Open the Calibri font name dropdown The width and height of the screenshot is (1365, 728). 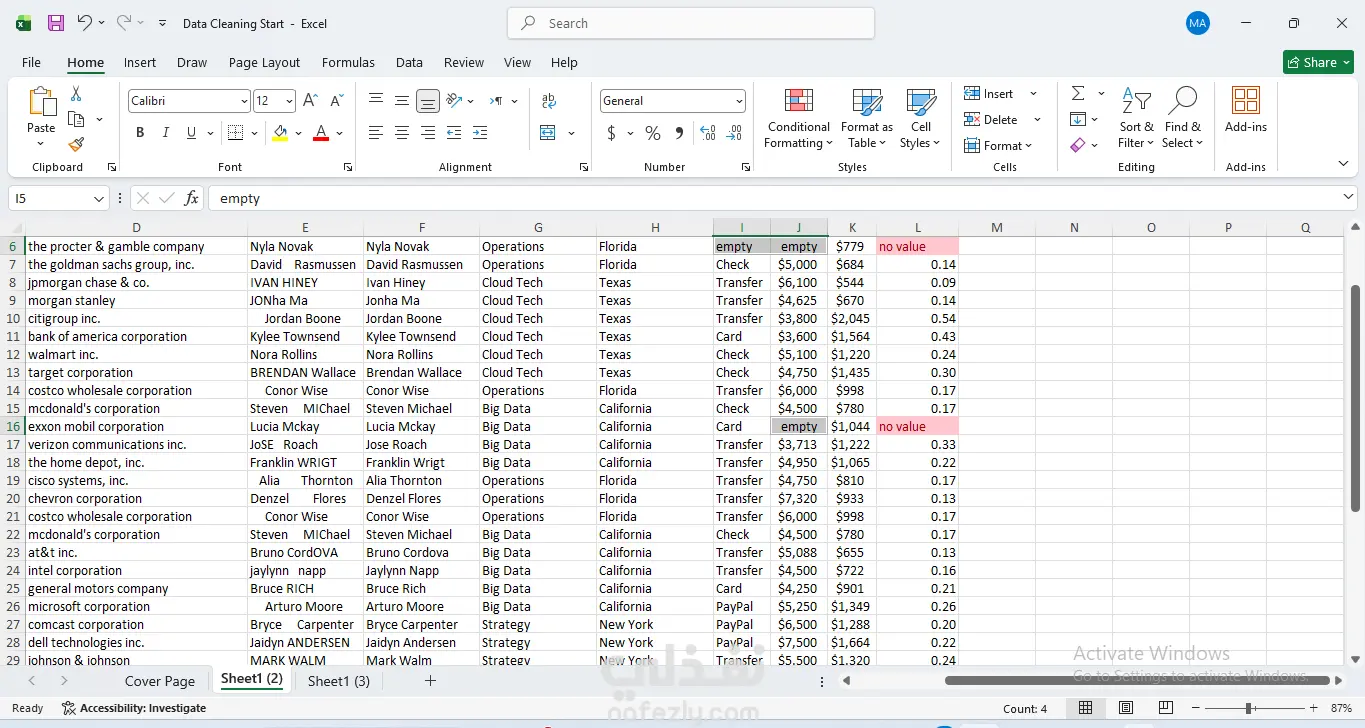pos(244,101)
